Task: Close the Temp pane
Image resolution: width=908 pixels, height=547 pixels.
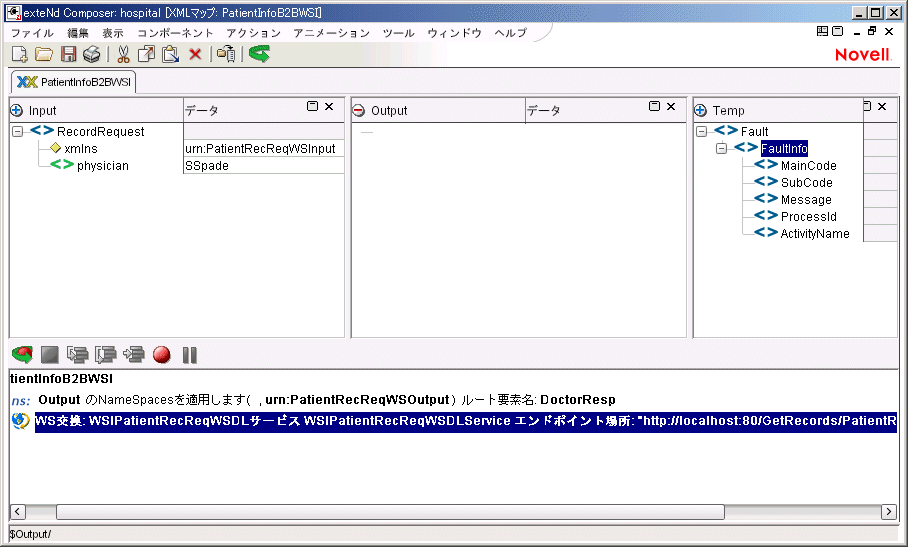Action: click(x=882, y=106)
